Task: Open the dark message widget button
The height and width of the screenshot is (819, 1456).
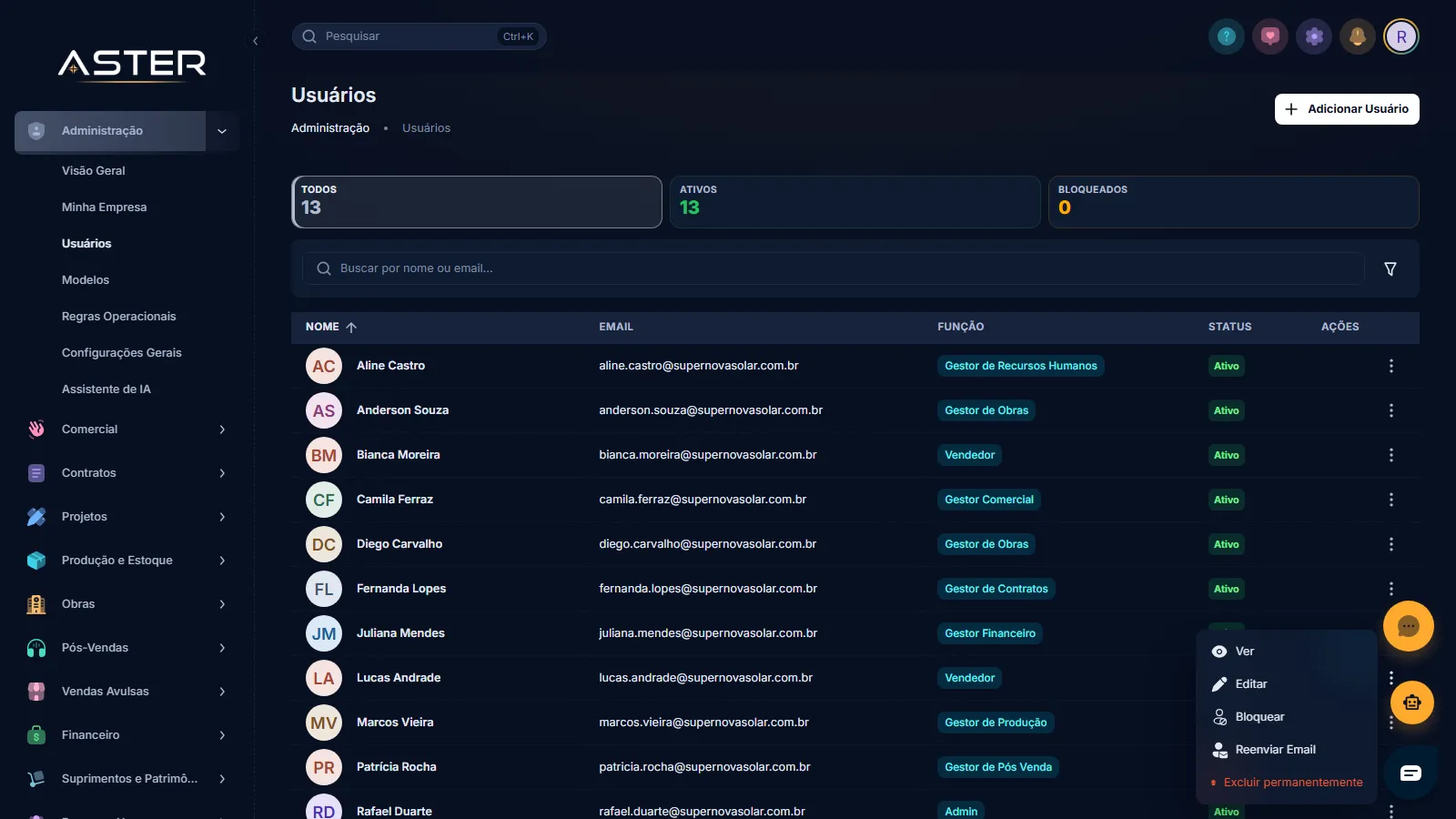Action: 1410,773
